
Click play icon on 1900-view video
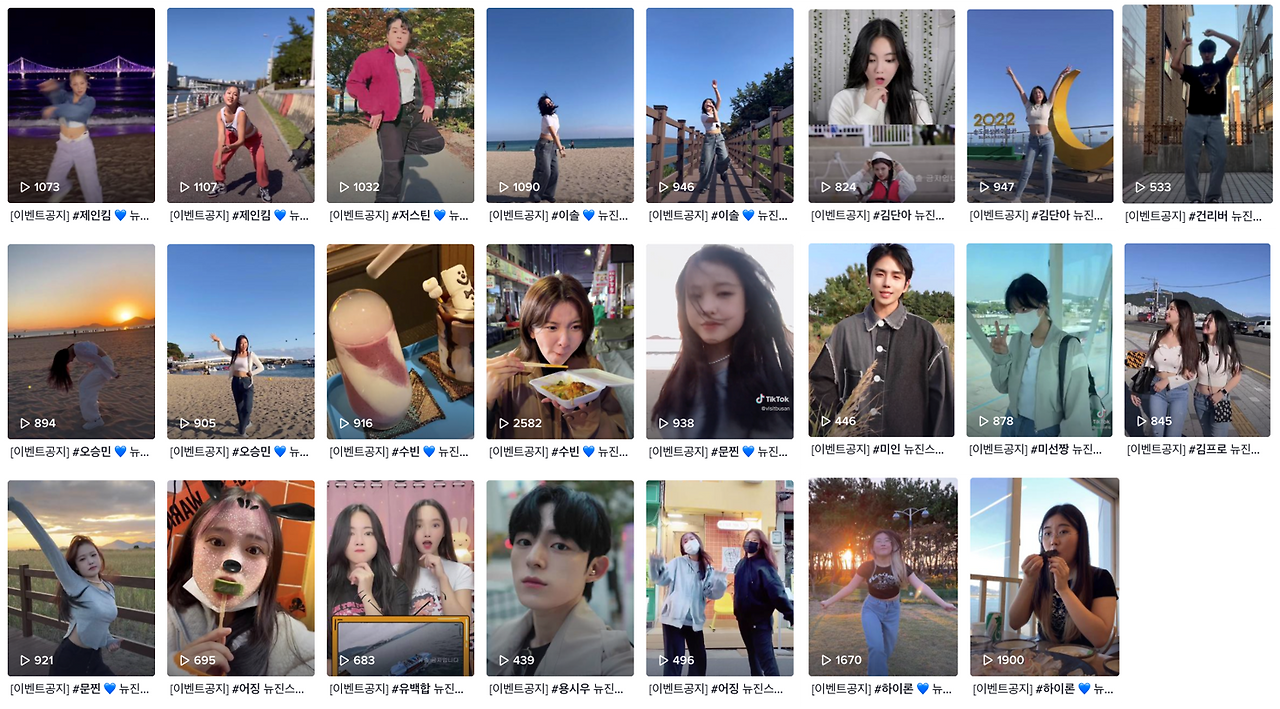coord(989,660)
